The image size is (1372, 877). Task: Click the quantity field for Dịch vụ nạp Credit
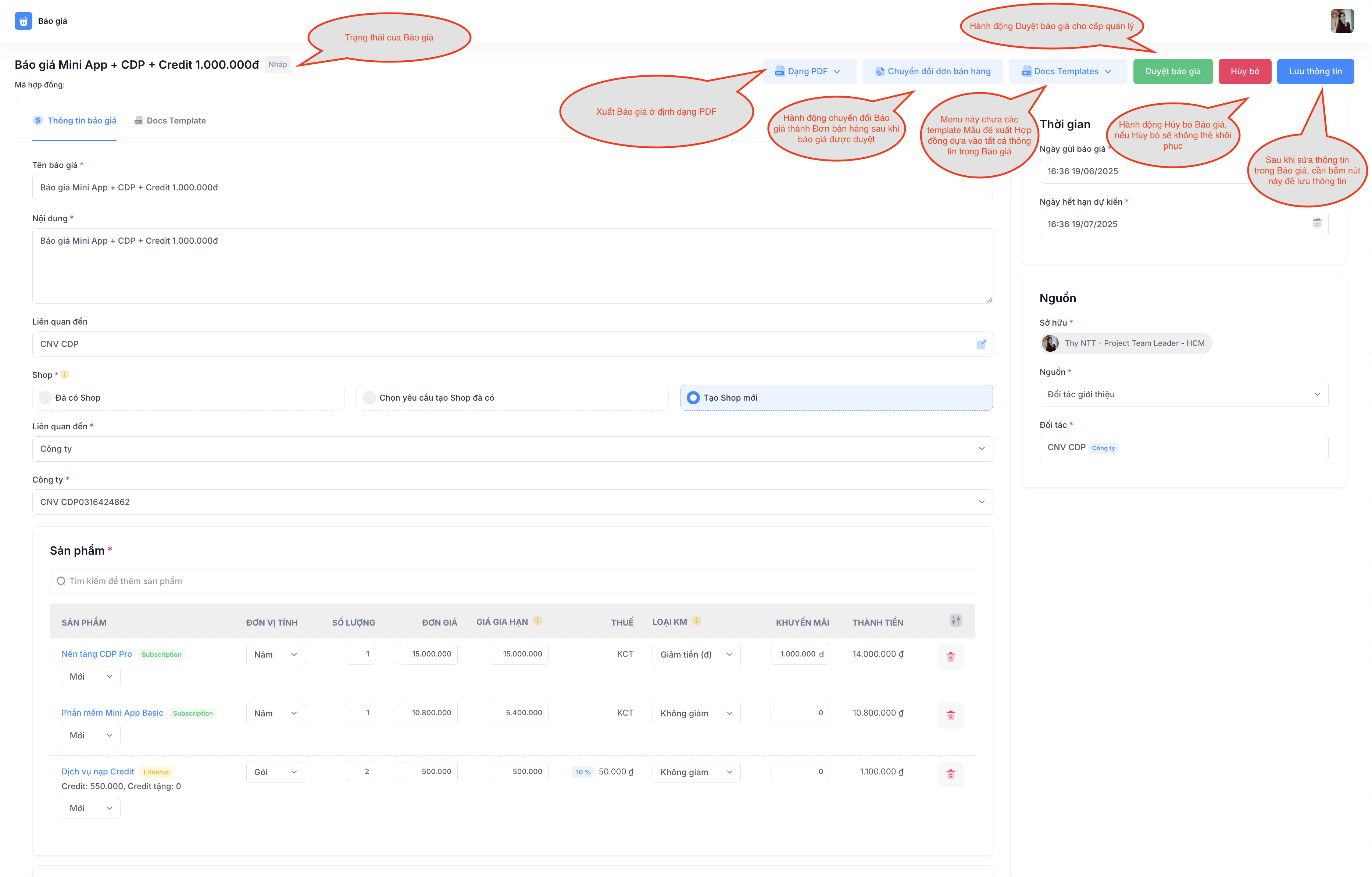tap(360, 772)
